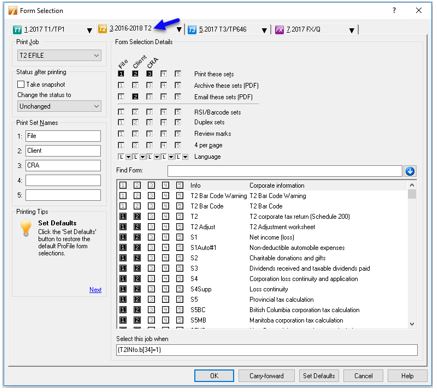
Task: Click the Select this job when field
Action: pos(267,350)
